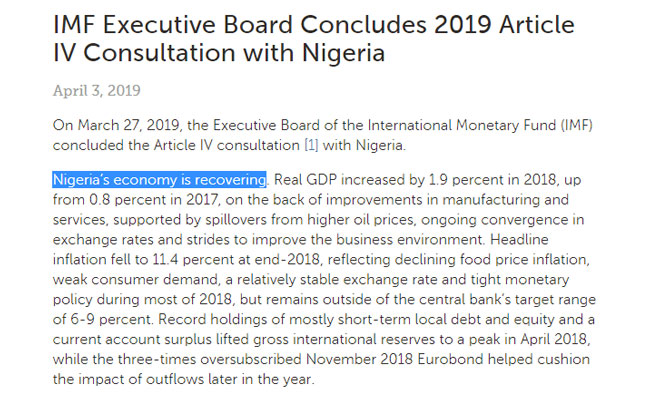Click the phrase "central bank's target range"

[x=507, y=299]
